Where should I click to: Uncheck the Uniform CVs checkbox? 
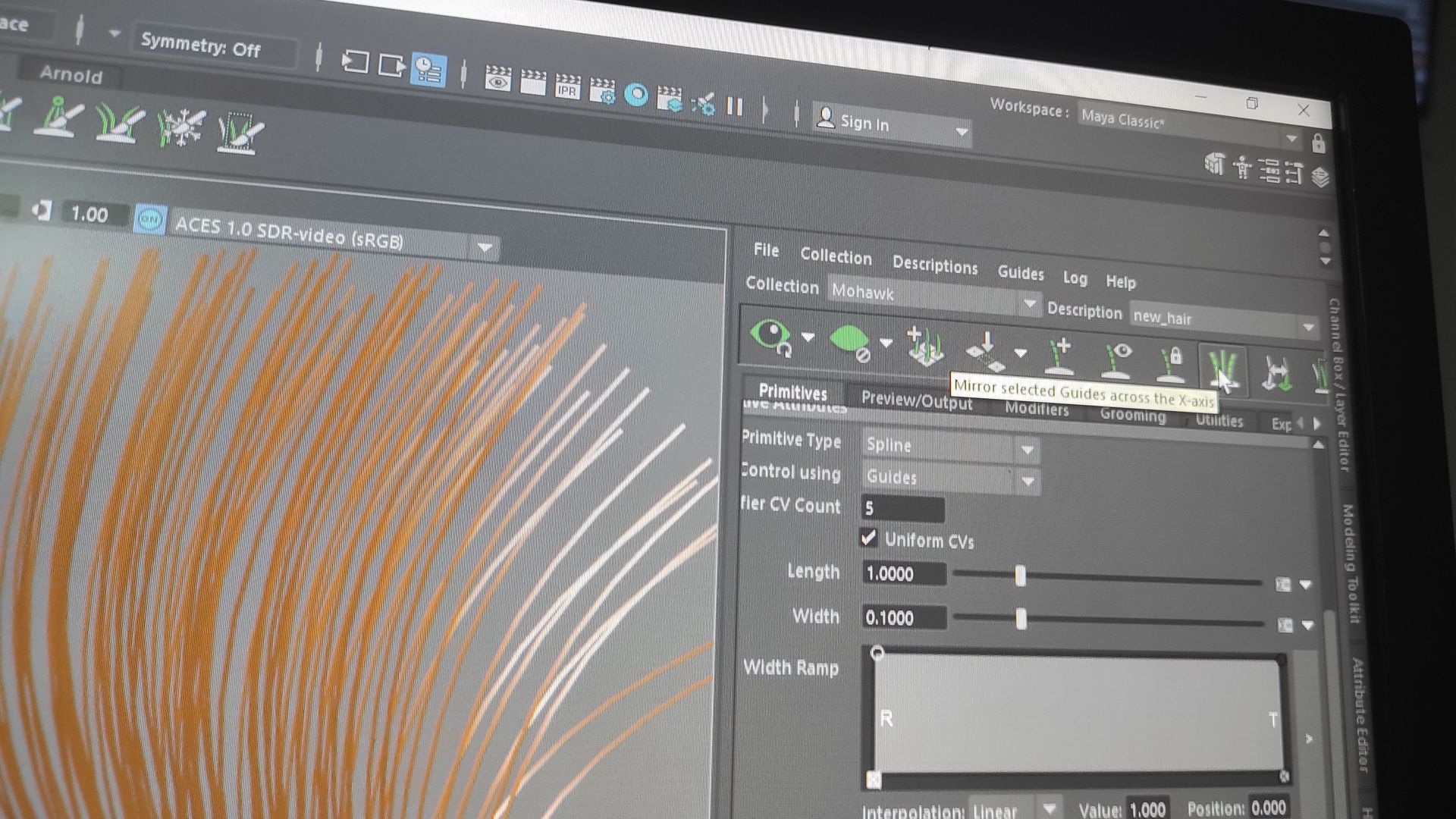click(x=869, y=538)
